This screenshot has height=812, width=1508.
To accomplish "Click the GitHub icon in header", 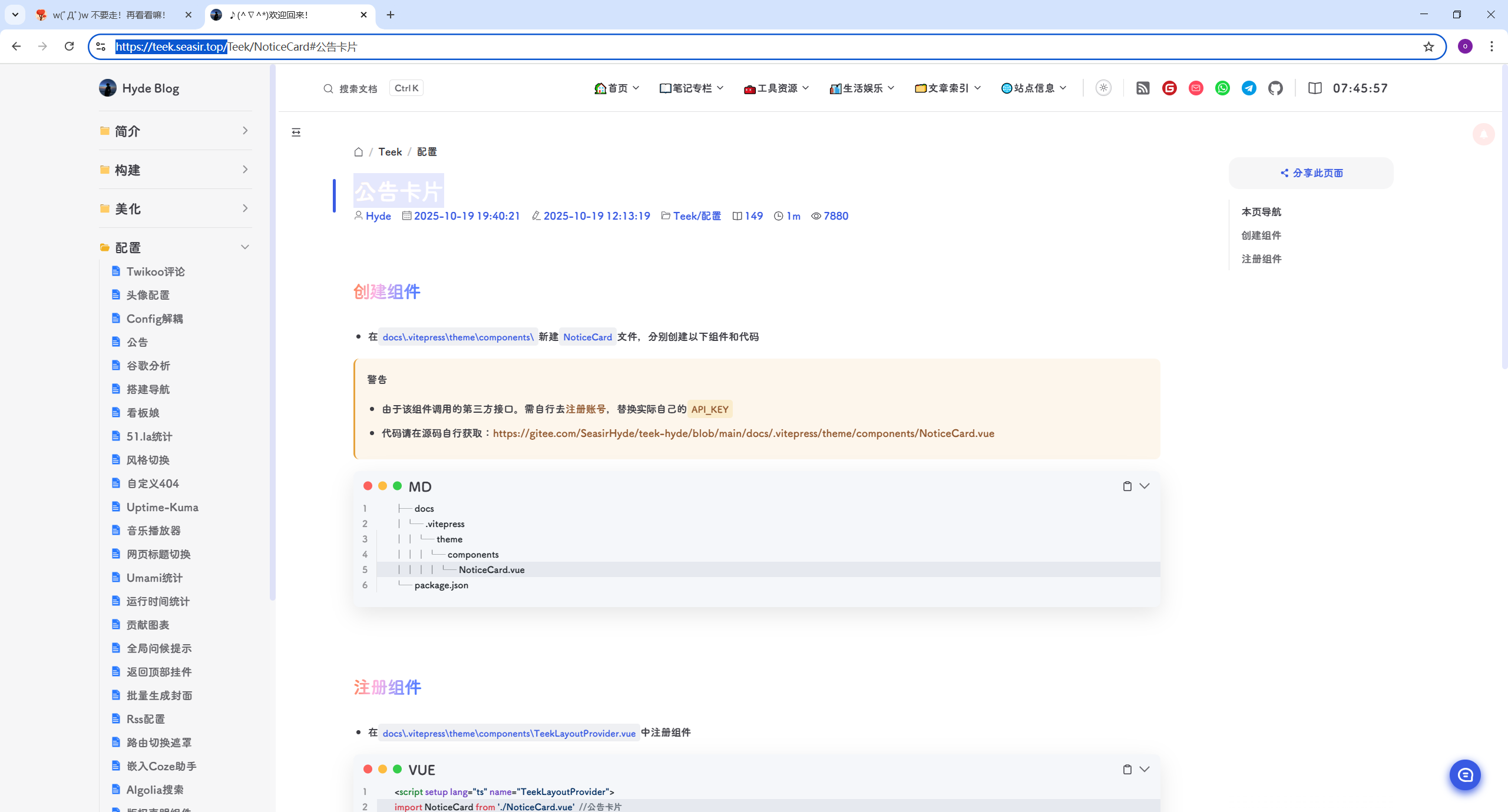I will [x=1275, y=88].
